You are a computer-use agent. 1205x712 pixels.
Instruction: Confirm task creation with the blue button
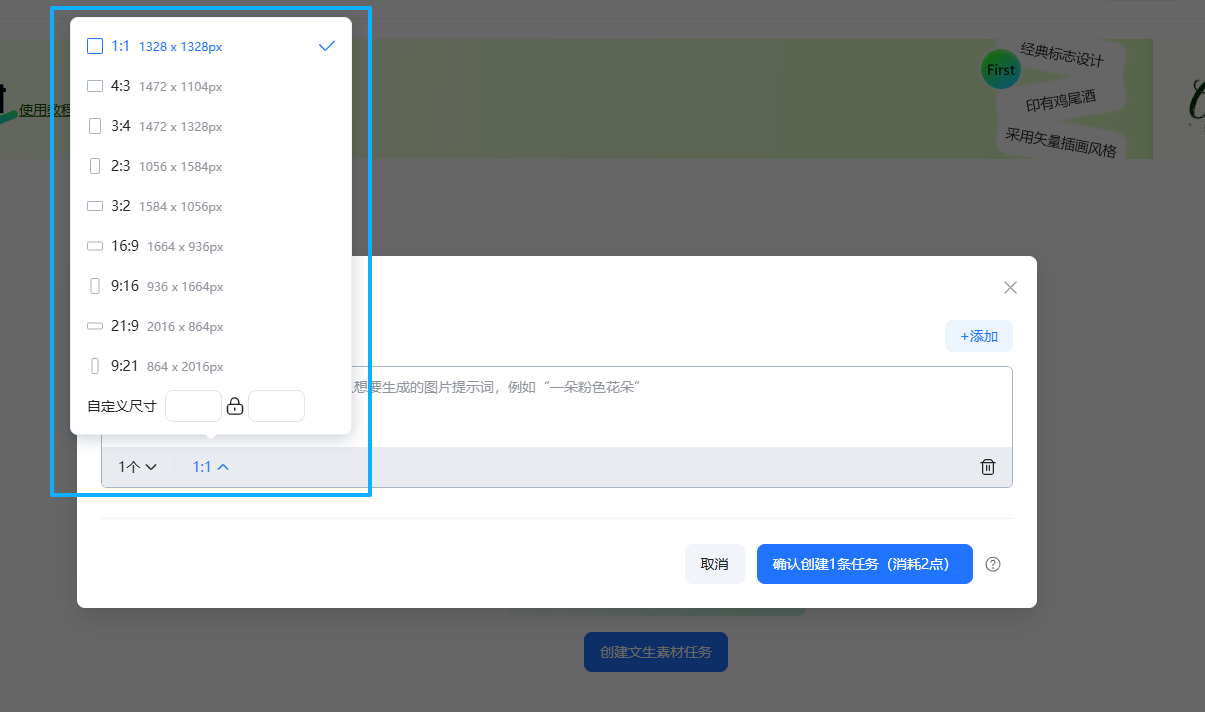[864, 564]
